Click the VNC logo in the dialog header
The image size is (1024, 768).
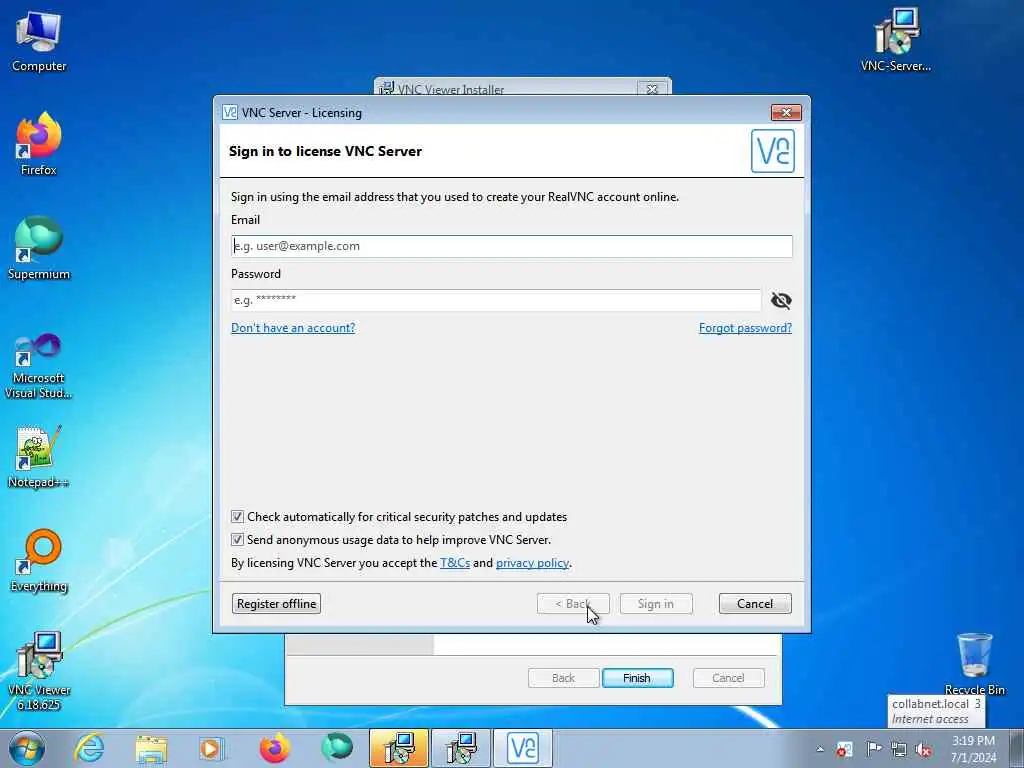(x=773, y=151)
